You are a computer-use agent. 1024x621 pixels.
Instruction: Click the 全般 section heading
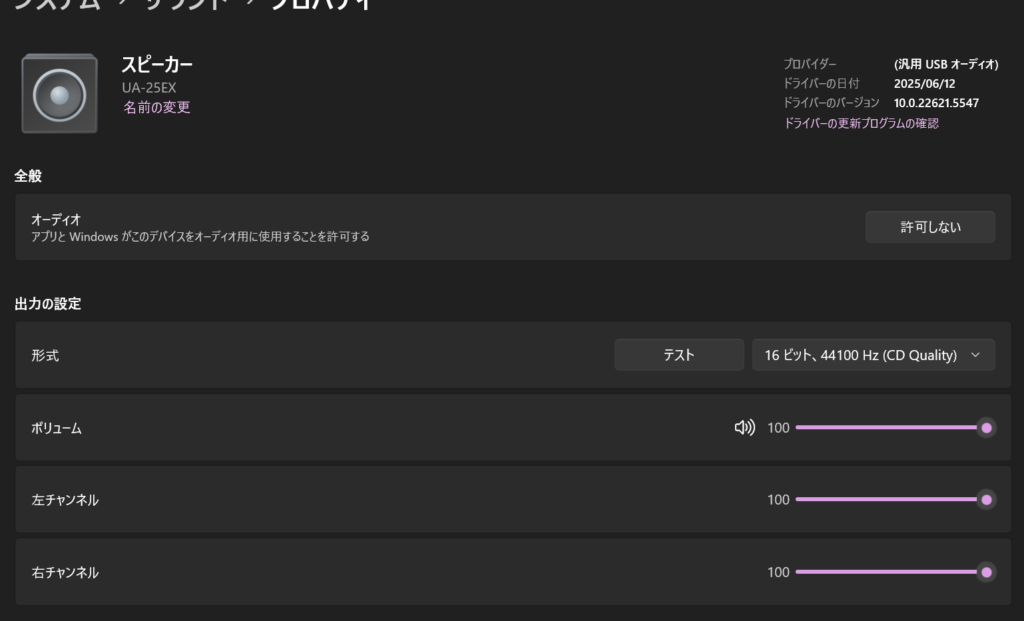point(28,176)
